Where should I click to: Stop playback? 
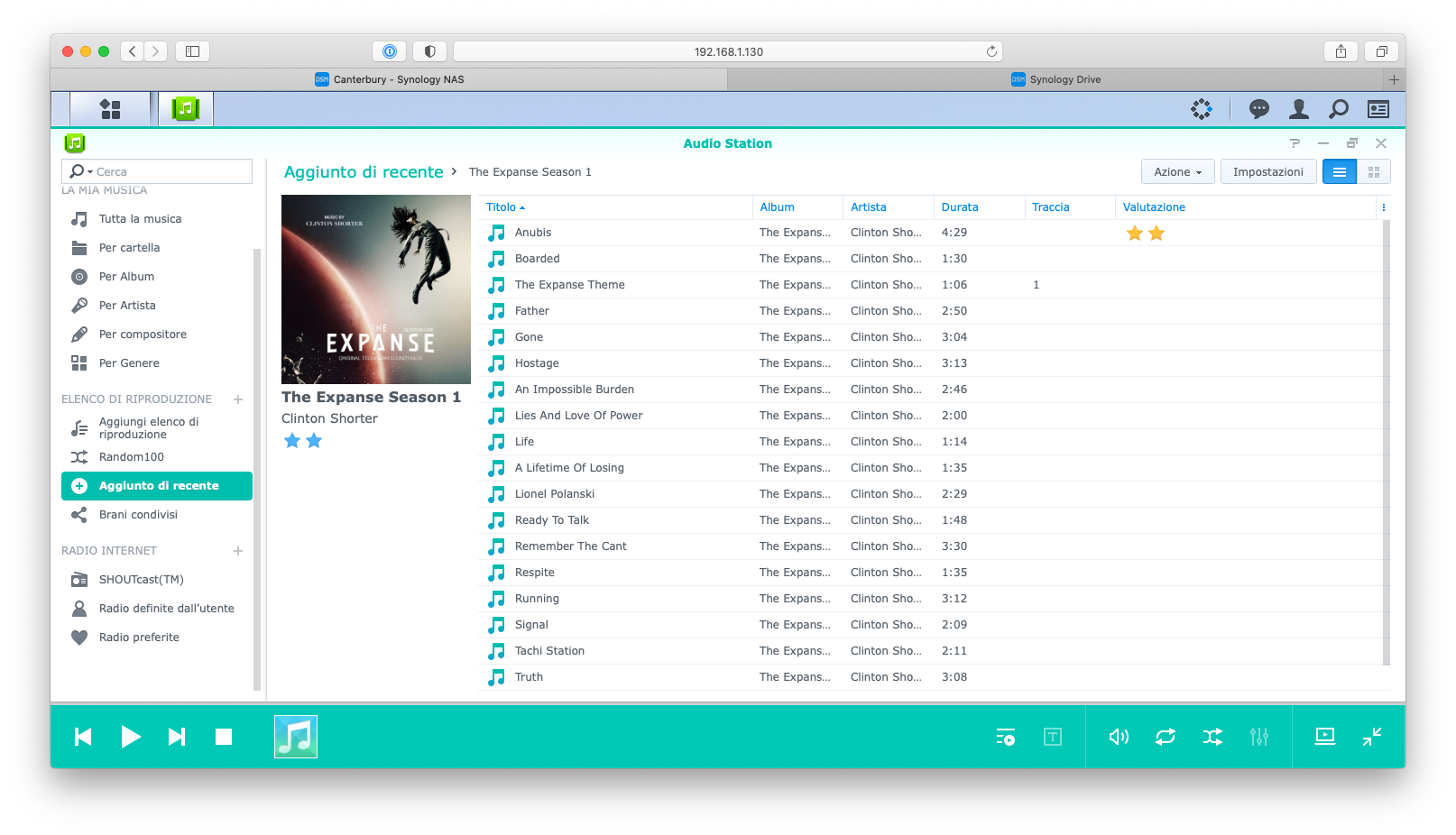[224, 737]
